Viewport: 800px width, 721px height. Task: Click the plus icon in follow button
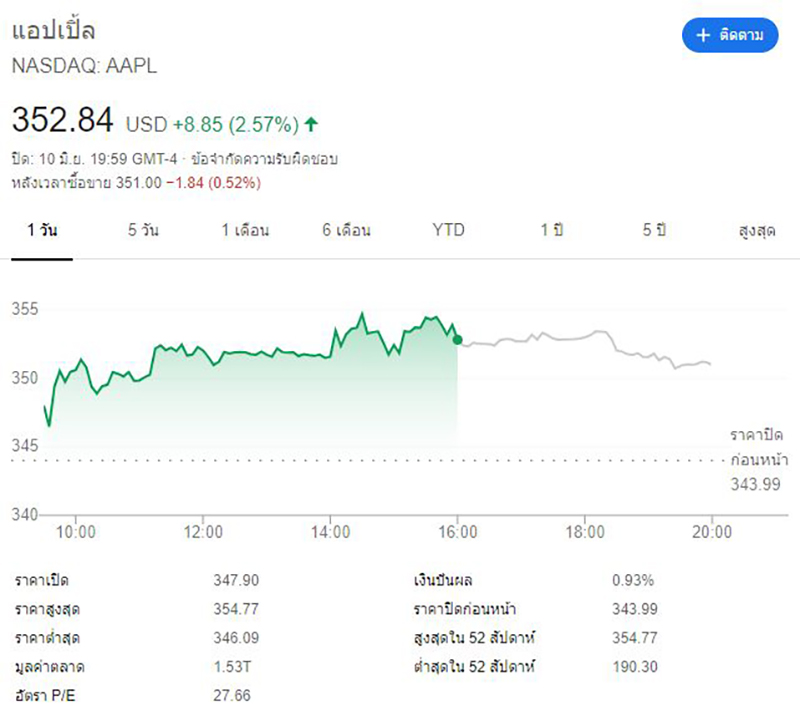pos(702,36)
